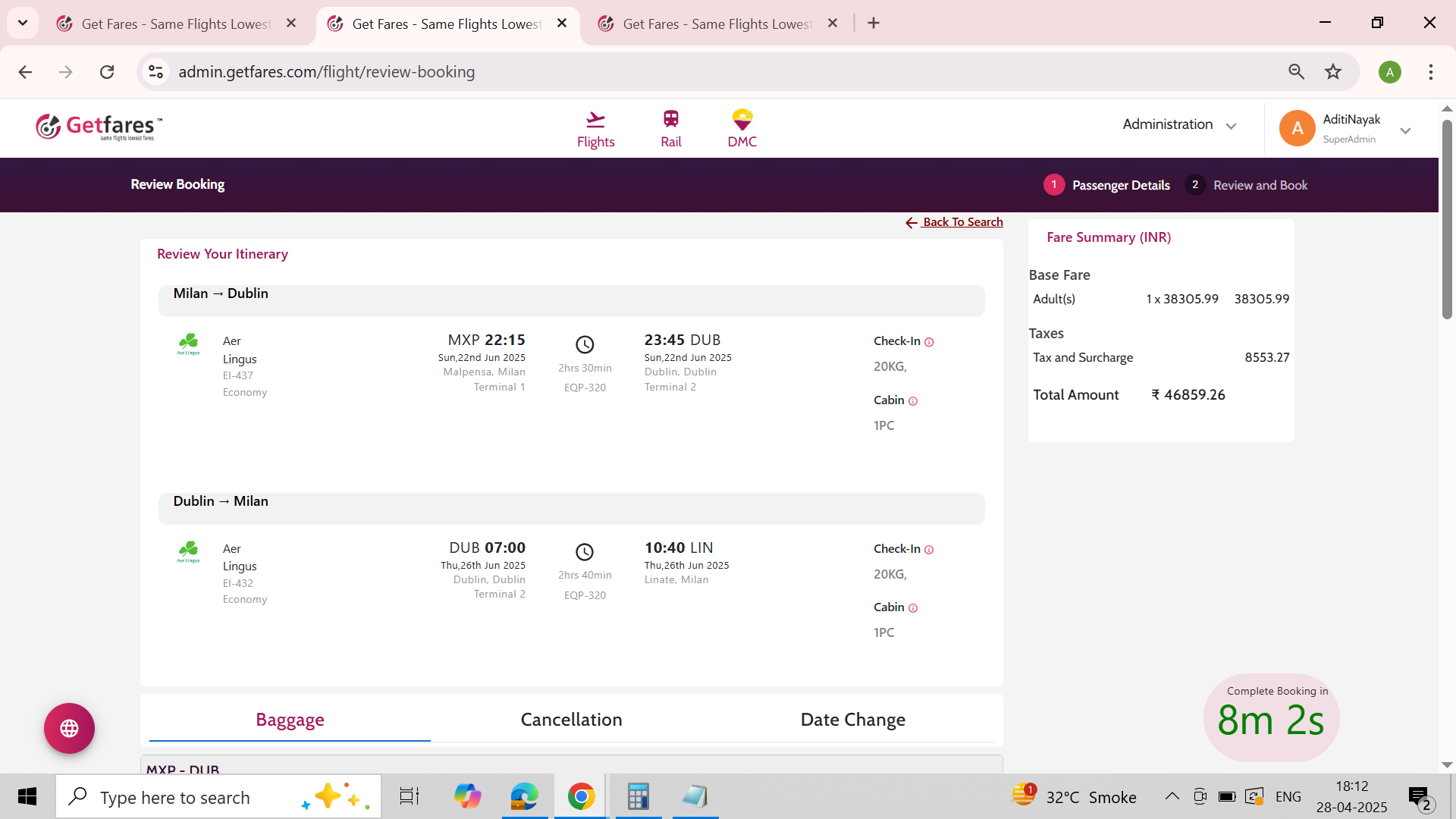Open Calculator from Windows taskbar
The width and height of the screenshot is (1456, 819).
(x=638, y=796)
